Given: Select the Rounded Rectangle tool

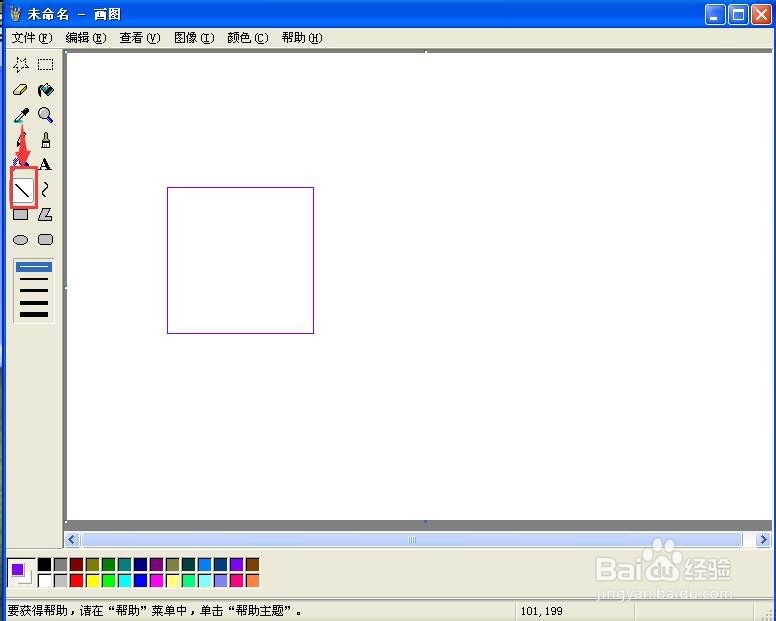Looking at the screenshot, I should click(46, 240).
